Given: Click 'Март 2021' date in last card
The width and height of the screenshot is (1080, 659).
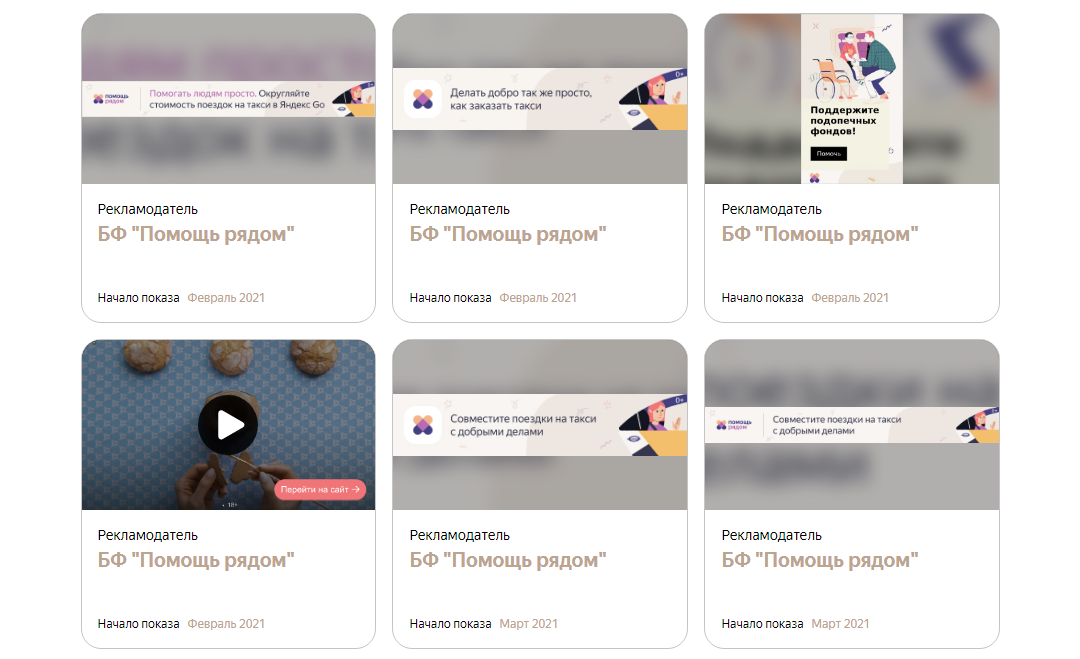Looking at the screenshot, I should tap(840, 623).
